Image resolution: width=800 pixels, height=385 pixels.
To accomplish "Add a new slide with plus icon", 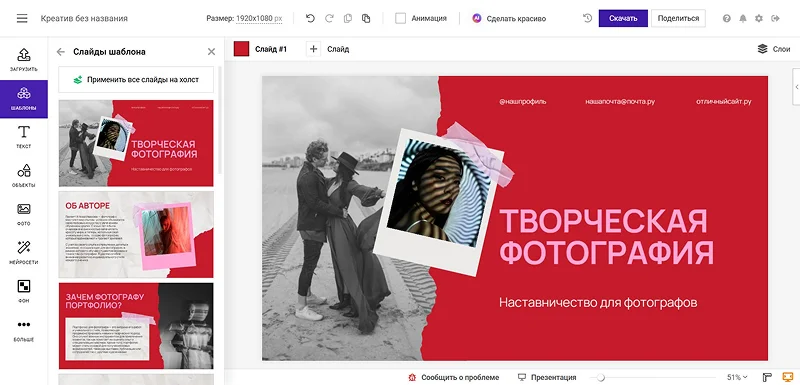I will pos(313,49).
